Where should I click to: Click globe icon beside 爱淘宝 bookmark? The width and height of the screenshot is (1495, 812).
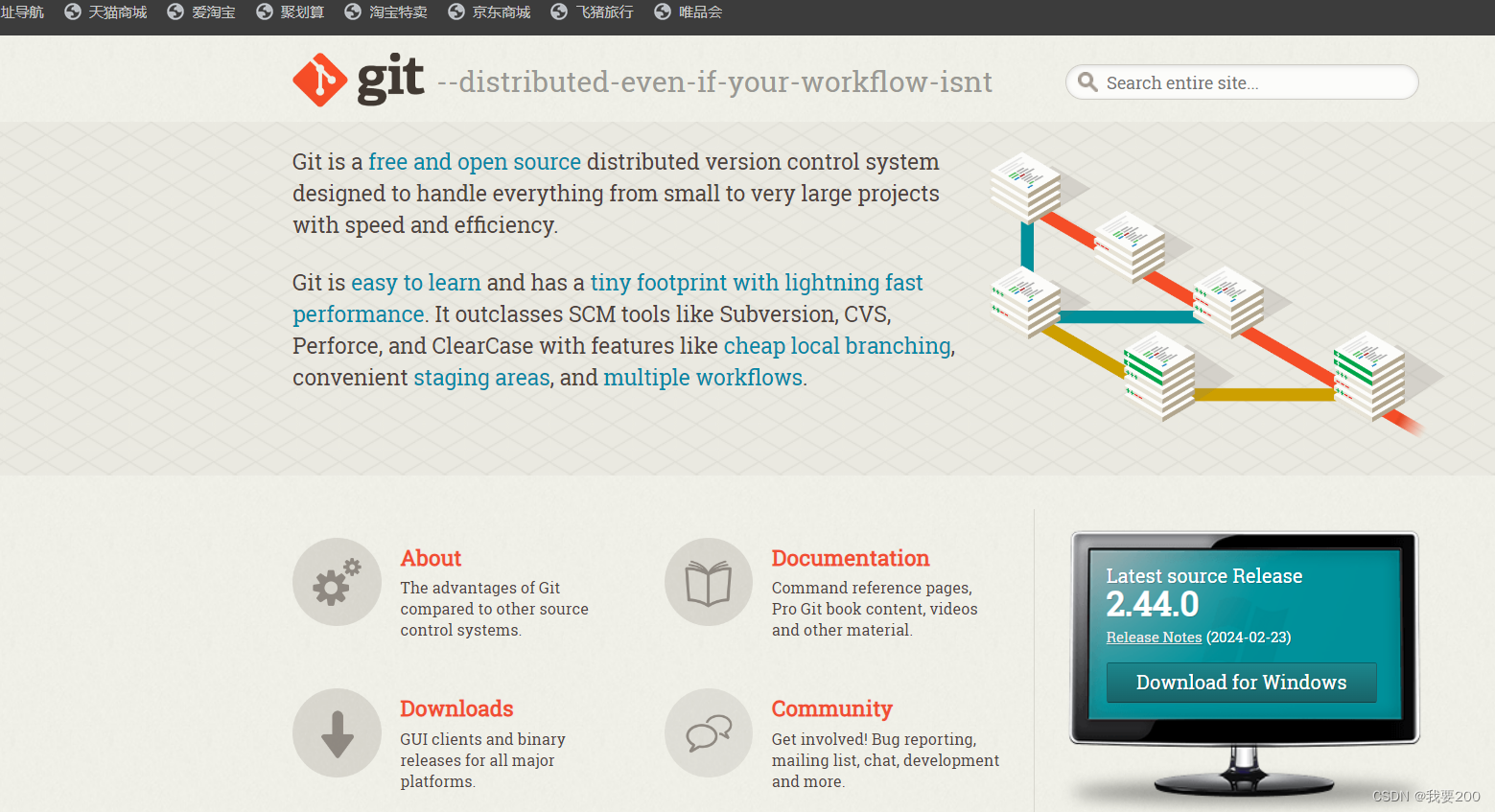(175, 12)
